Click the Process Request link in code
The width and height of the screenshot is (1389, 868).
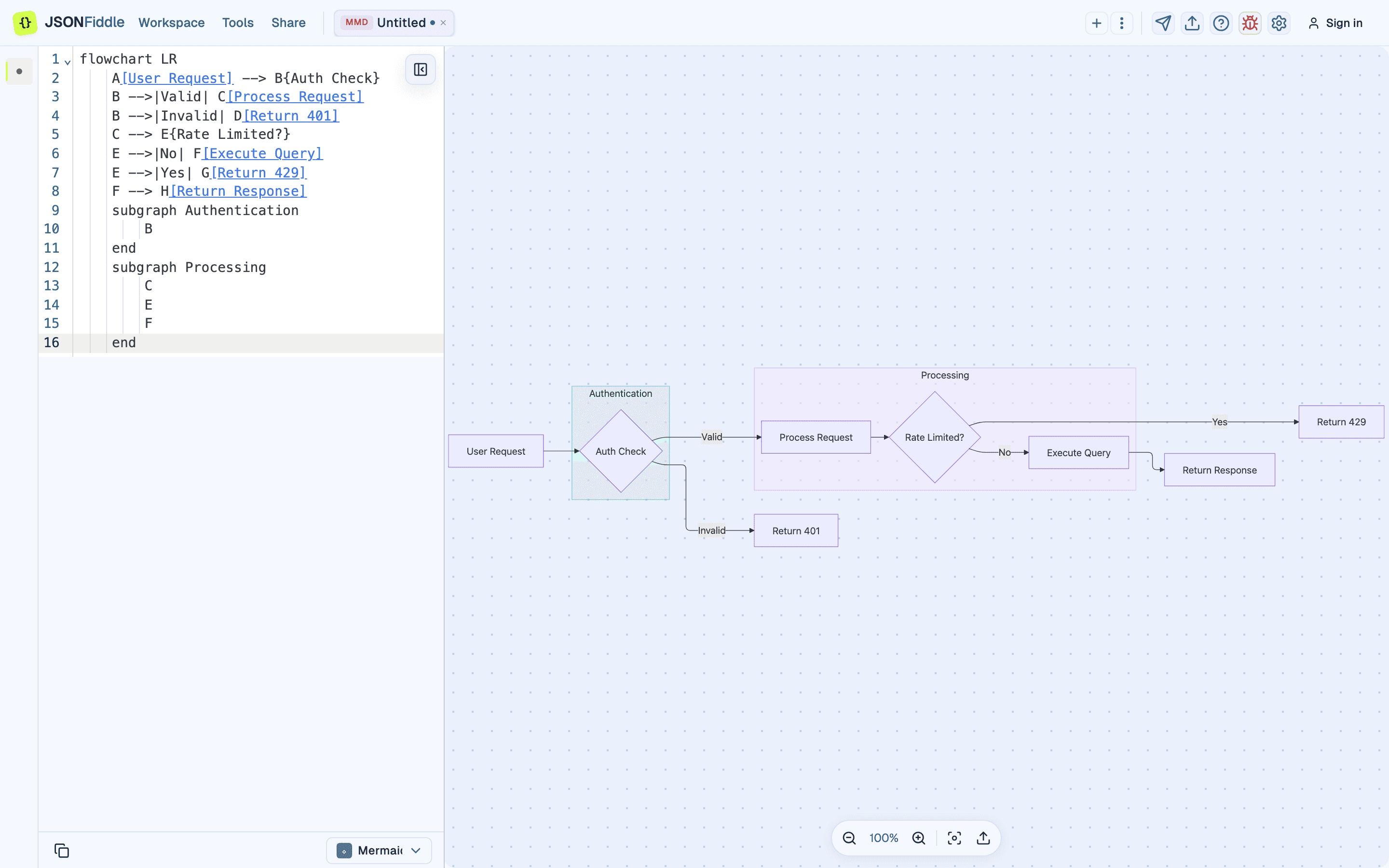coord(295,96)
